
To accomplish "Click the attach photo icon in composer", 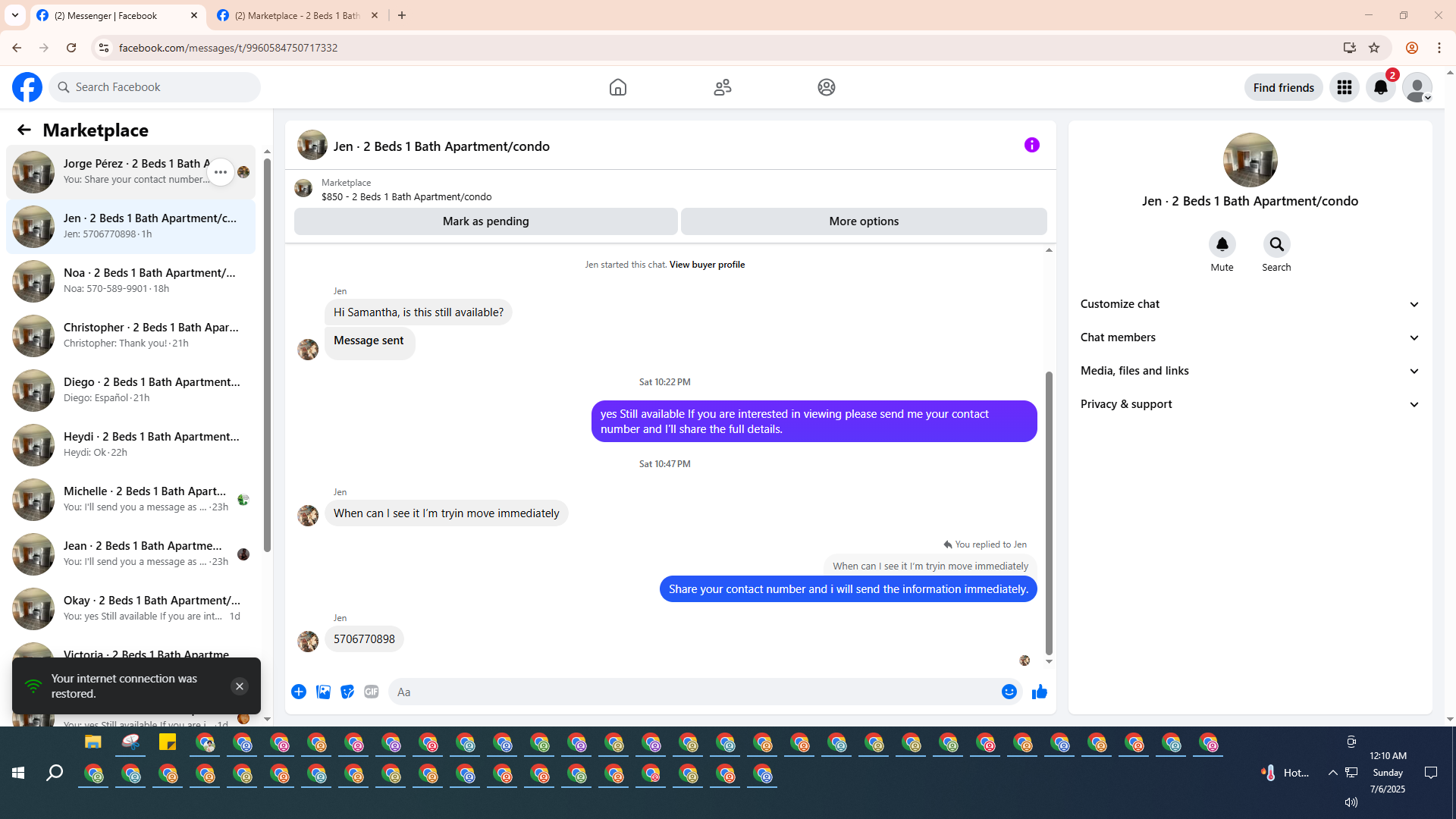I will pyautogui.click(x=323, y=692).
